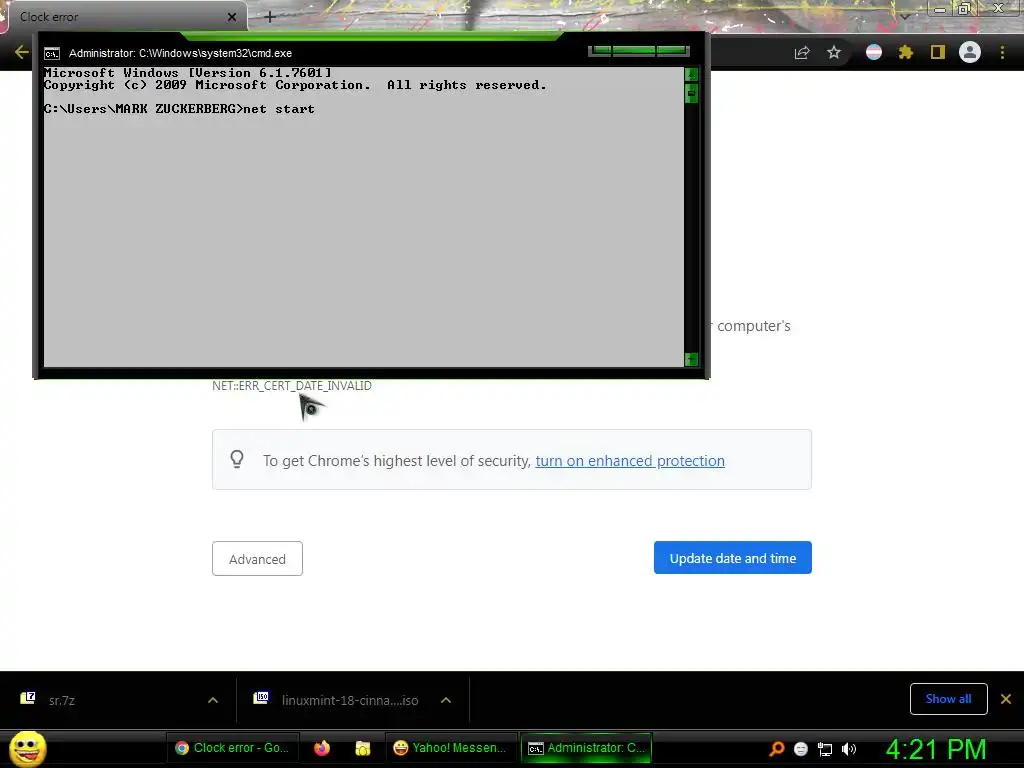This screenshot has height=768, width=1024.
Task: Switch to Administrator cmd taskbar button
Action: 586,748
